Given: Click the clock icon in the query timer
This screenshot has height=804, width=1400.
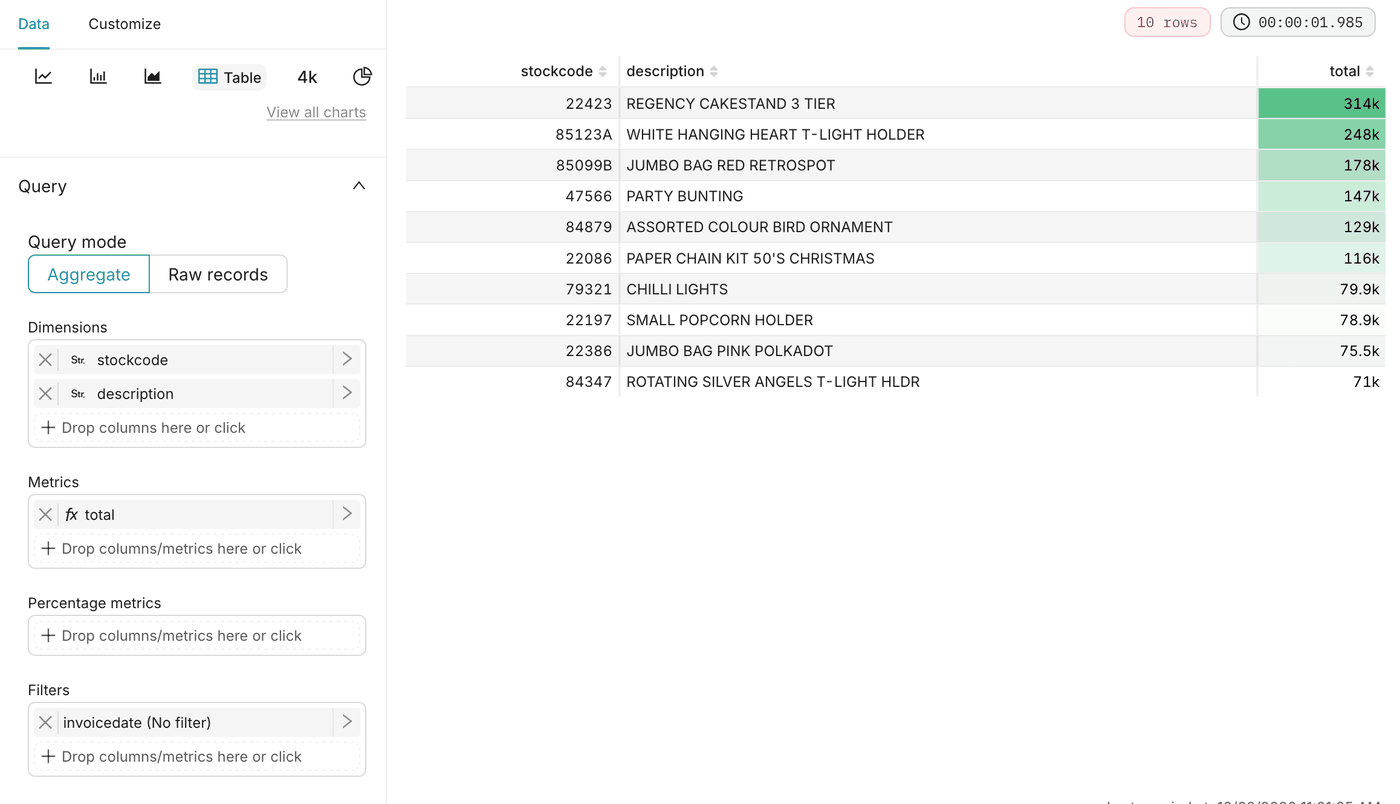Looking at the screenshot, I should click(x=1241, y=22).
